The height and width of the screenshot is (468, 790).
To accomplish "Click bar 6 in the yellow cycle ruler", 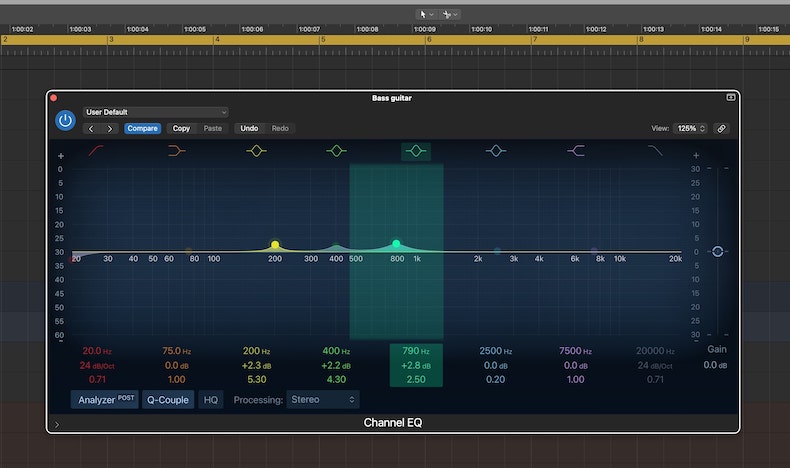I will (429, 39).
